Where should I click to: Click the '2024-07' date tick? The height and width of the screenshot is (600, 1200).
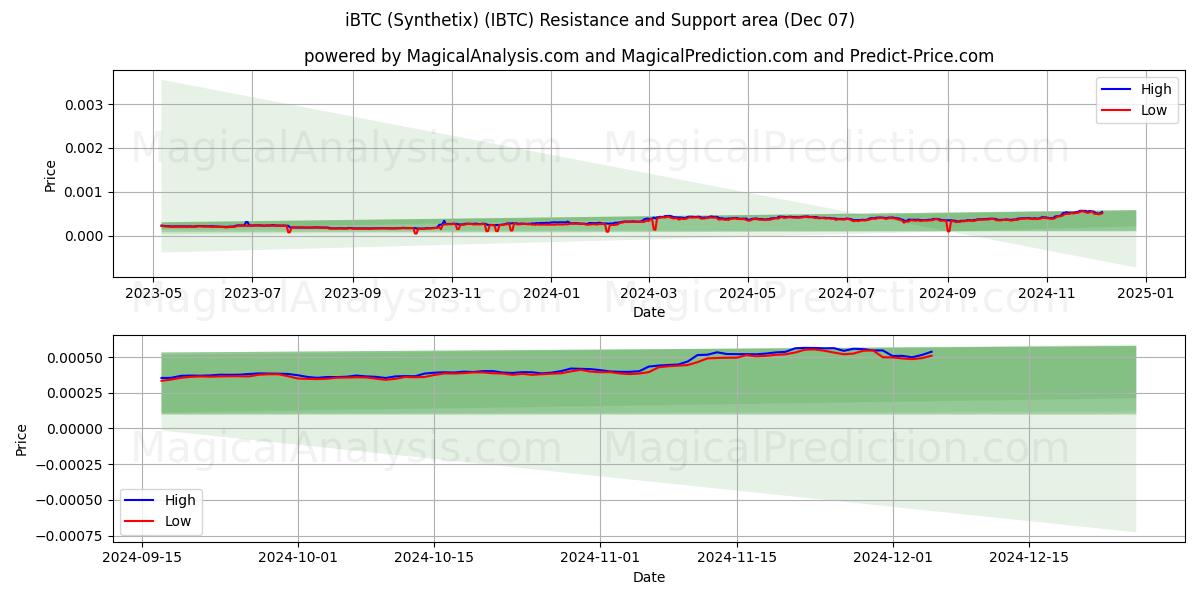(847, 294)
